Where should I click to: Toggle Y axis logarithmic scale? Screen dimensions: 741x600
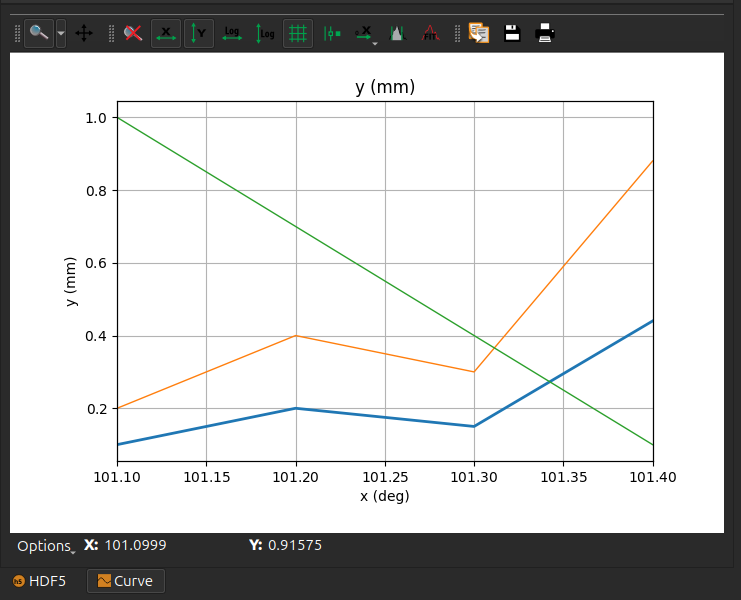[265, 34]
